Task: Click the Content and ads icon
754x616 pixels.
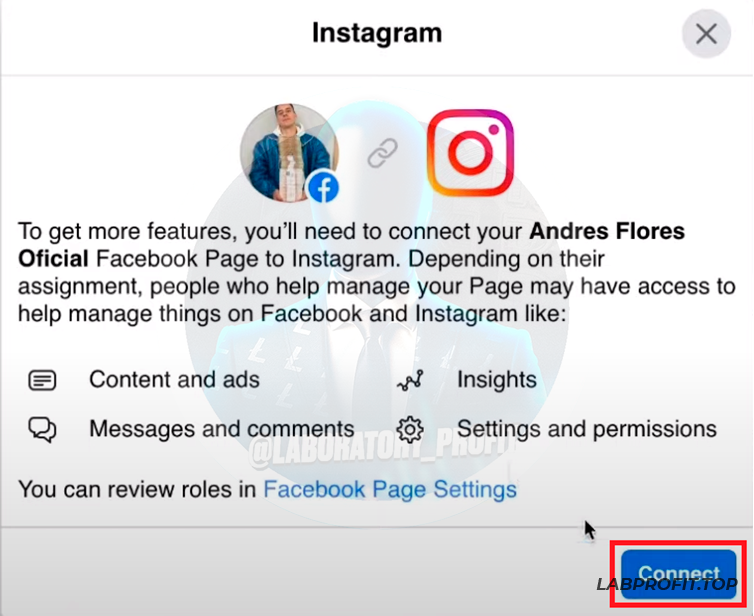Action: tap(42, 380)
